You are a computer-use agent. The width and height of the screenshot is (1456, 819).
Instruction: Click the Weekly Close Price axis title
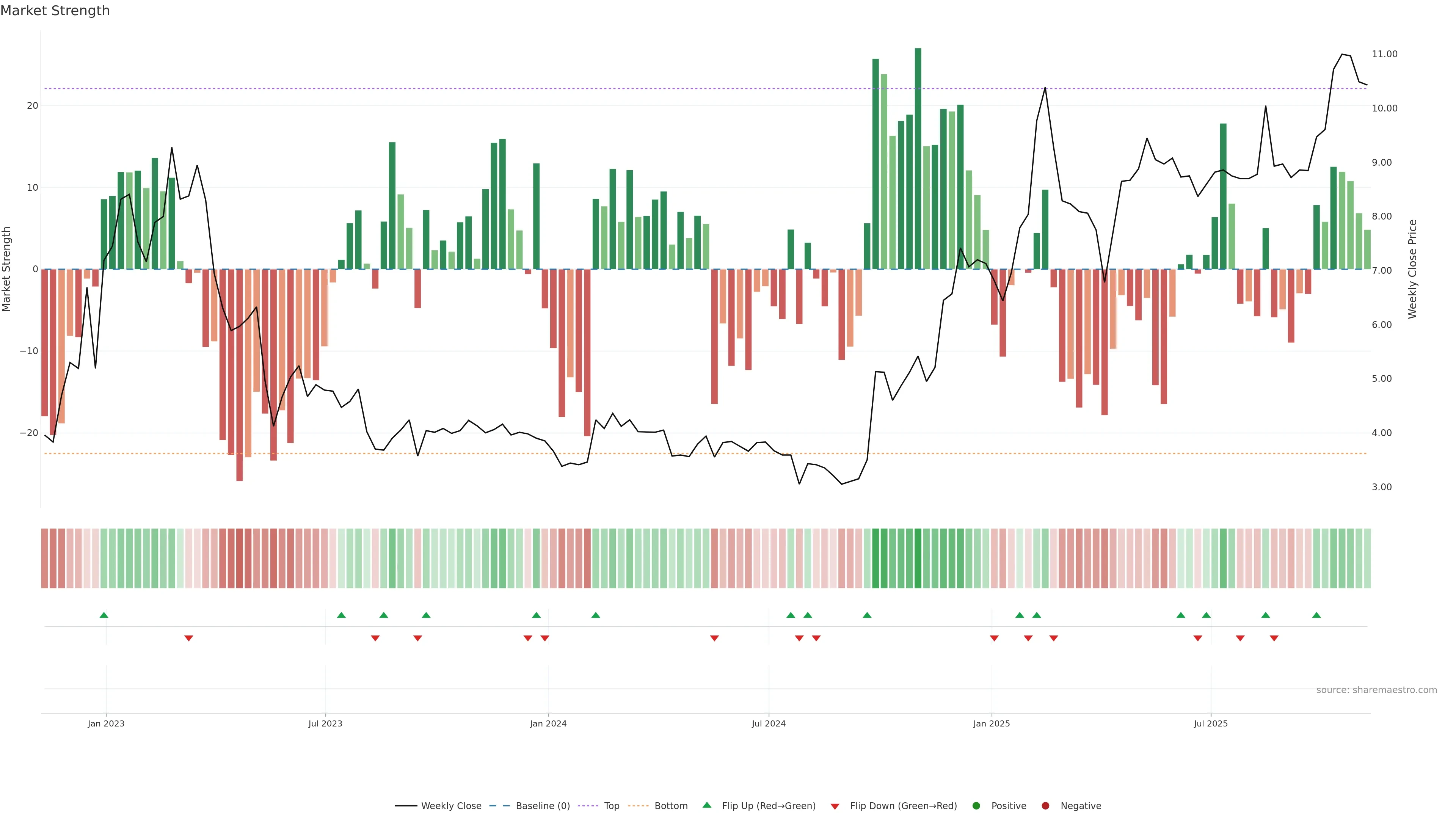[1412, 269]
